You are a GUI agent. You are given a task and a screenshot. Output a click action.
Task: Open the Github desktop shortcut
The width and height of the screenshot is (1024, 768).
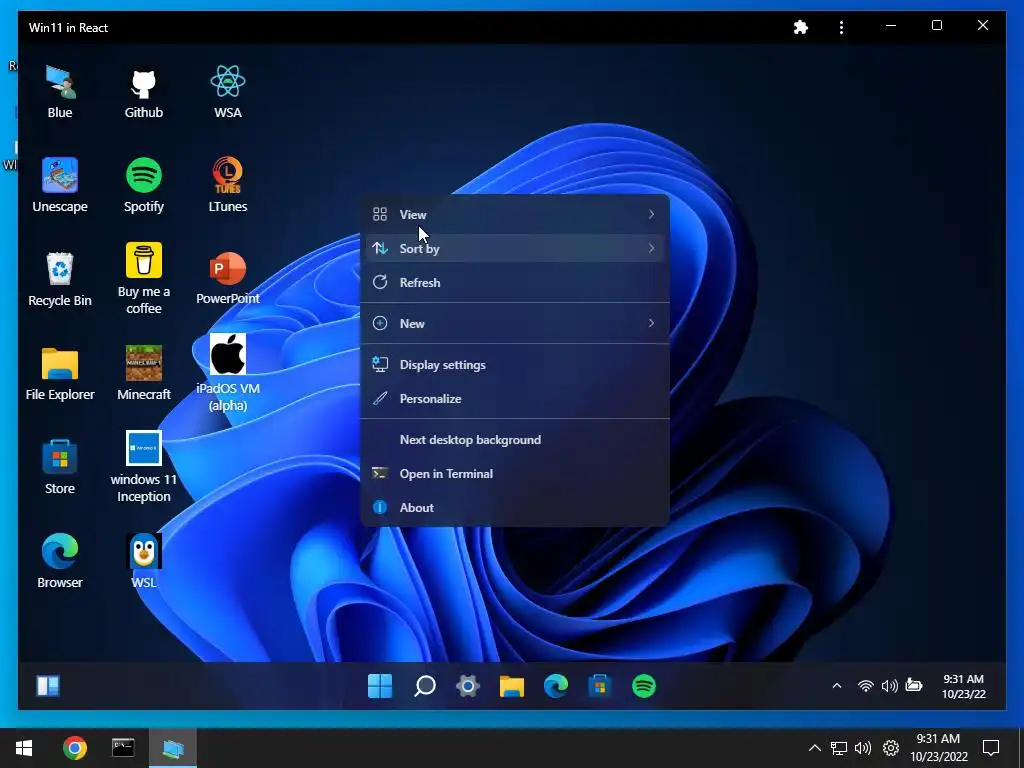[144, 92]
